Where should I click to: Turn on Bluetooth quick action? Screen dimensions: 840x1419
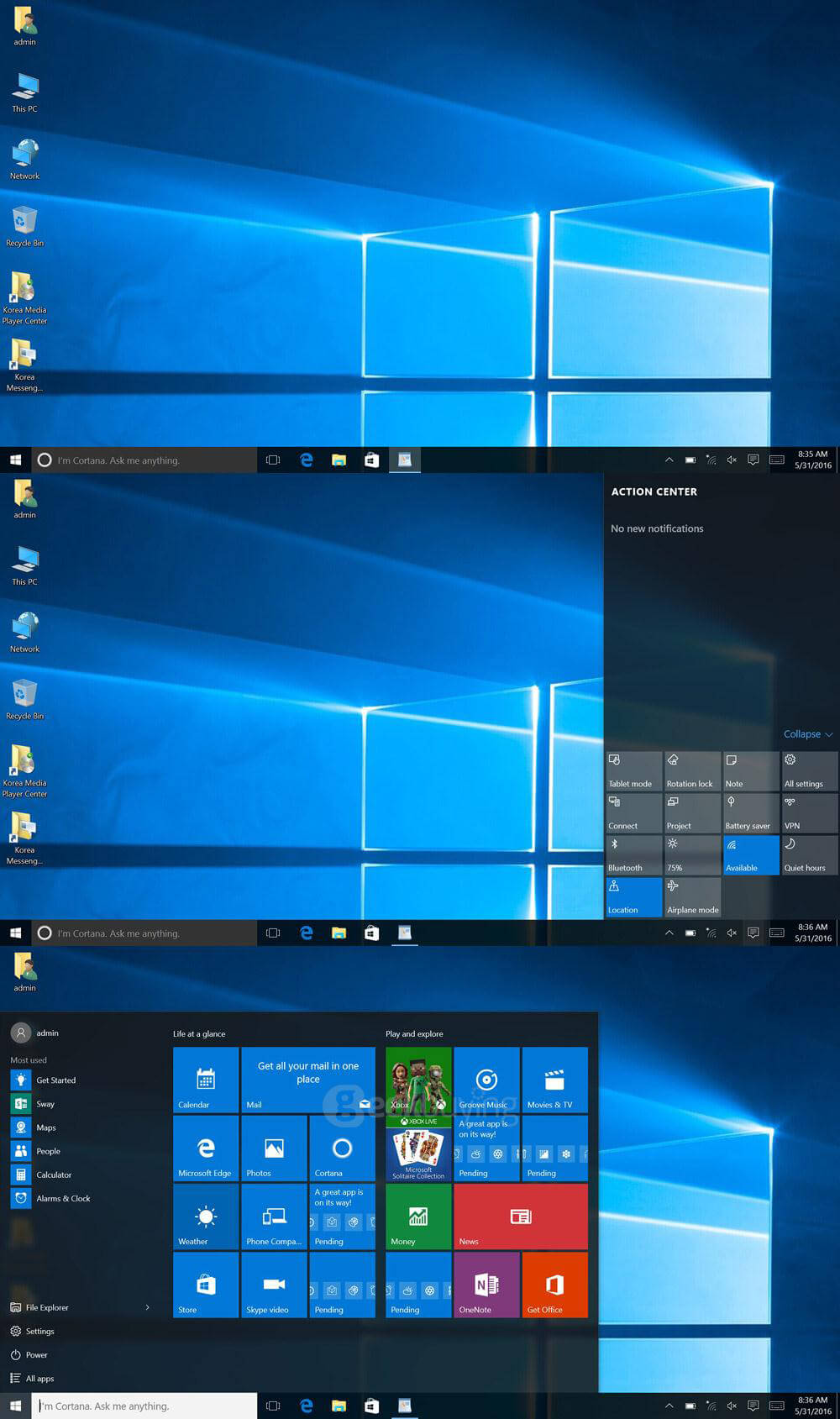tap(633, 855)
